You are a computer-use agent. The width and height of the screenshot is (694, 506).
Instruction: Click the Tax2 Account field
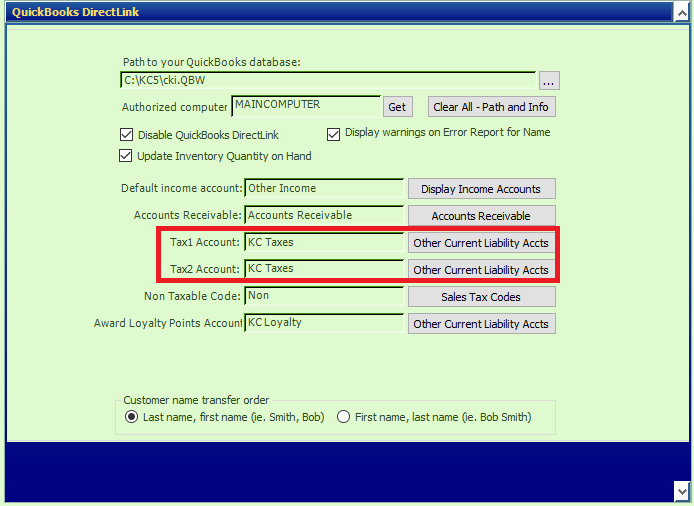(x=324, y=269)
